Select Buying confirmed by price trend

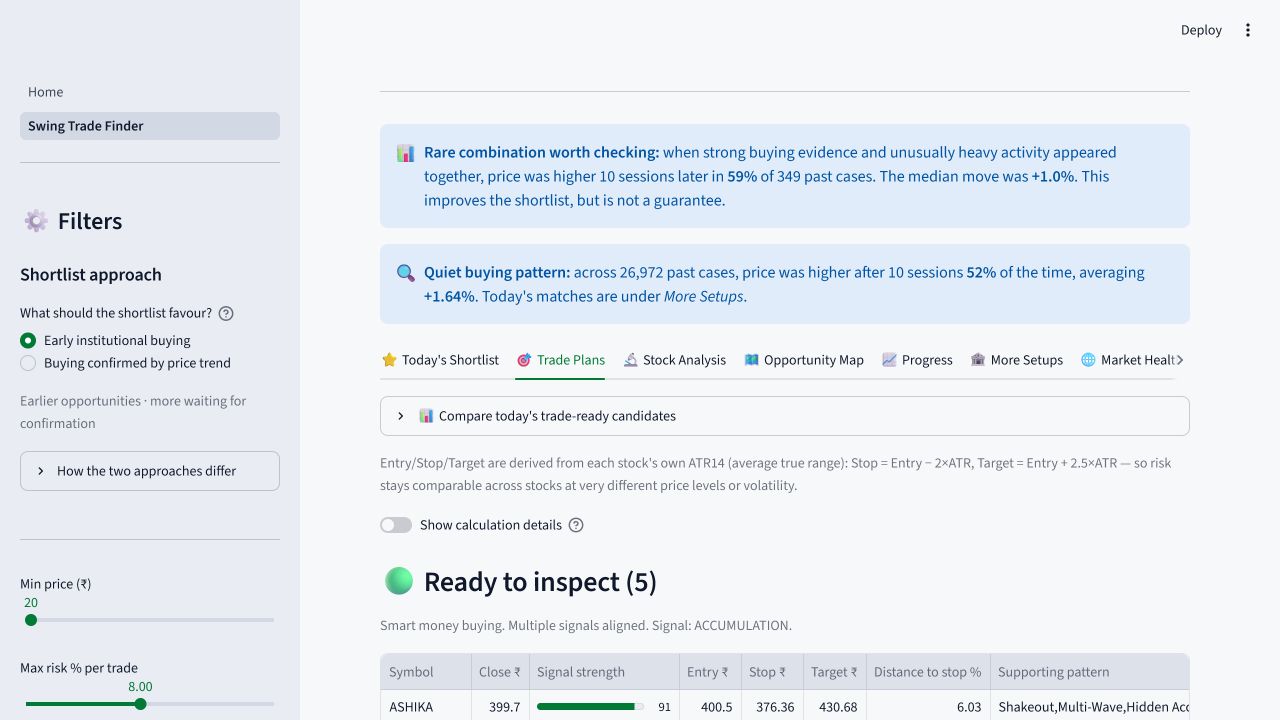pyautogui.click(x=125, y=363)
